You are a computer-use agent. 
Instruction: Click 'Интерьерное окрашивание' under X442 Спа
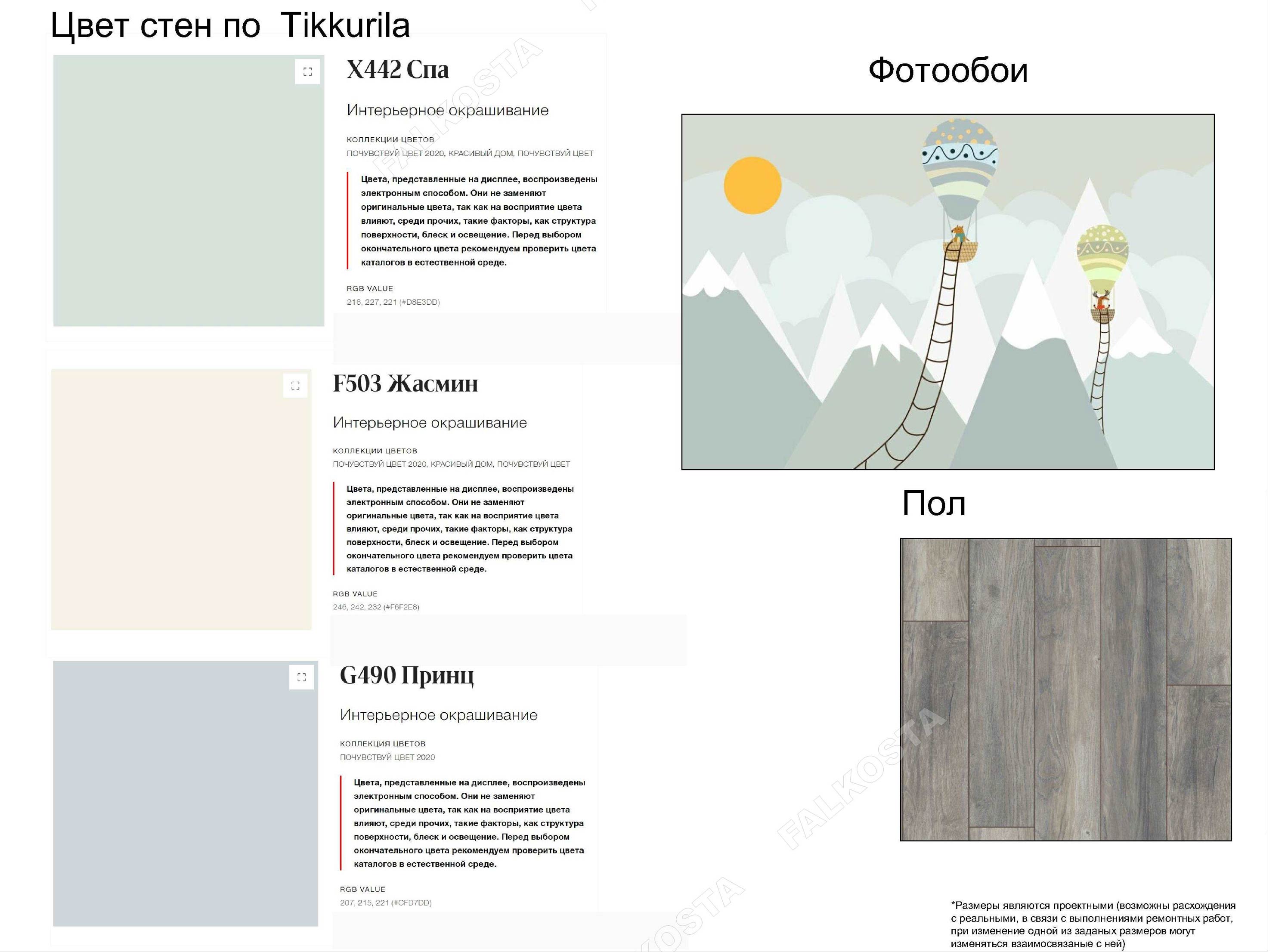[447, 110]
